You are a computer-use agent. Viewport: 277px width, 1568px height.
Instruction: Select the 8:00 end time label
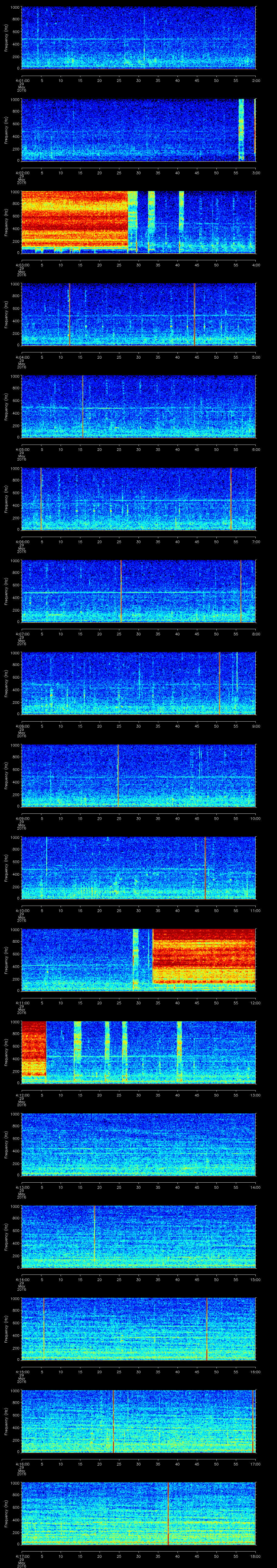(x=256, y=634)
